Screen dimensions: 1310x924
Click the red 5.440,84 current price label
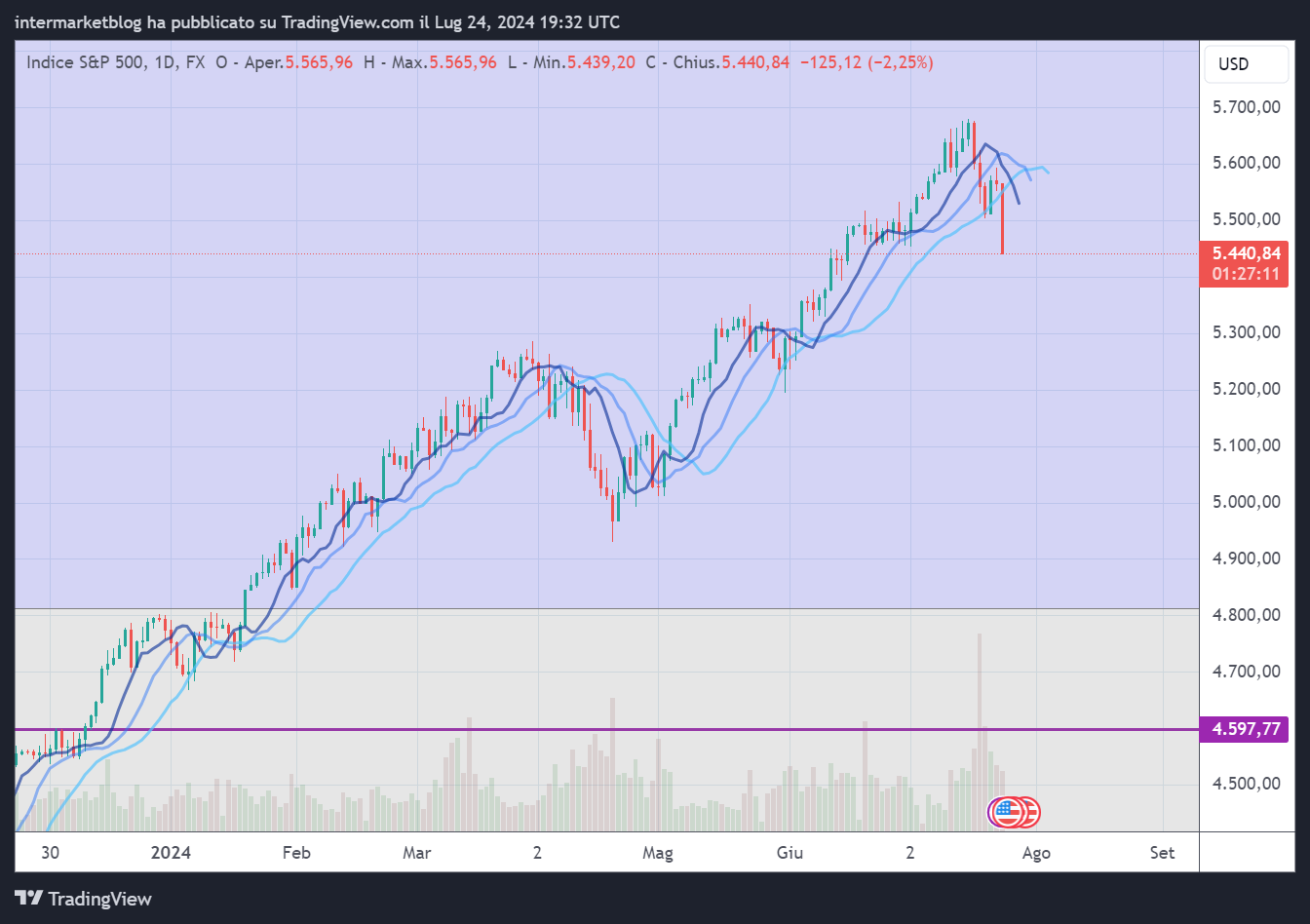[x=1246, y=254]
